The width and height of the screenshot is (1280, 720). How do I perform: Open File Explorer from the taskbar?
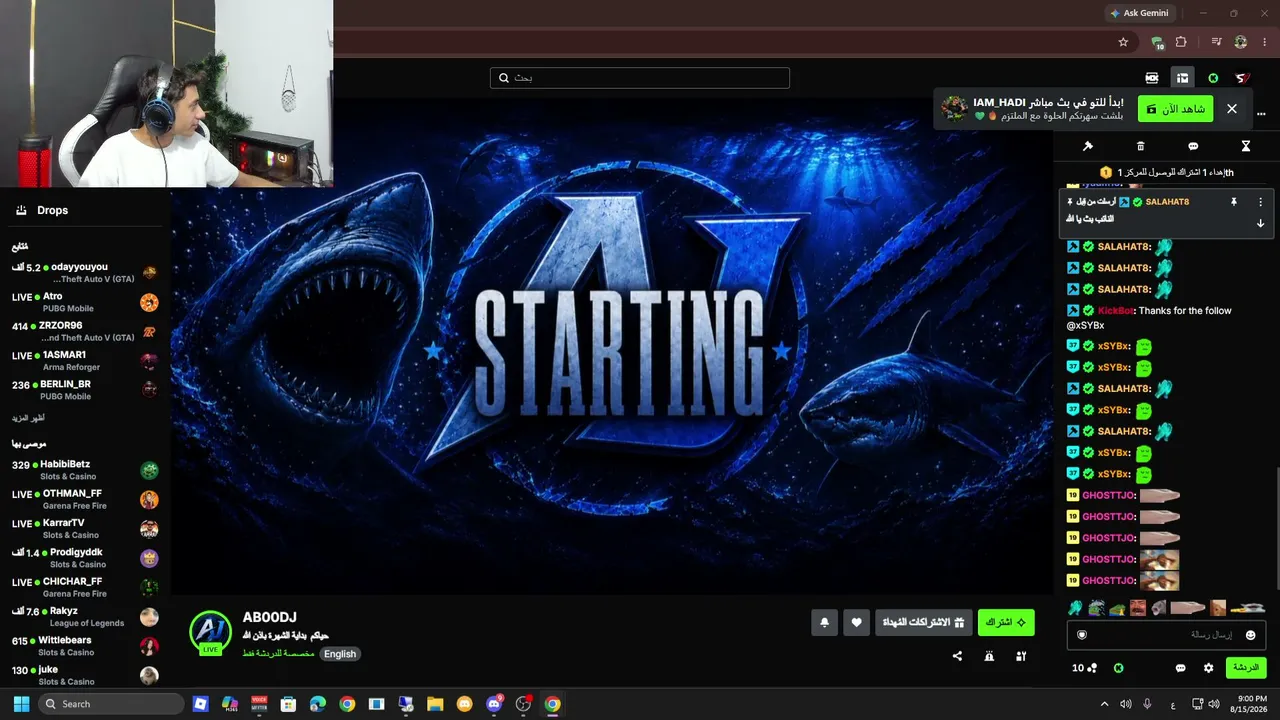[x=435, y=704]
